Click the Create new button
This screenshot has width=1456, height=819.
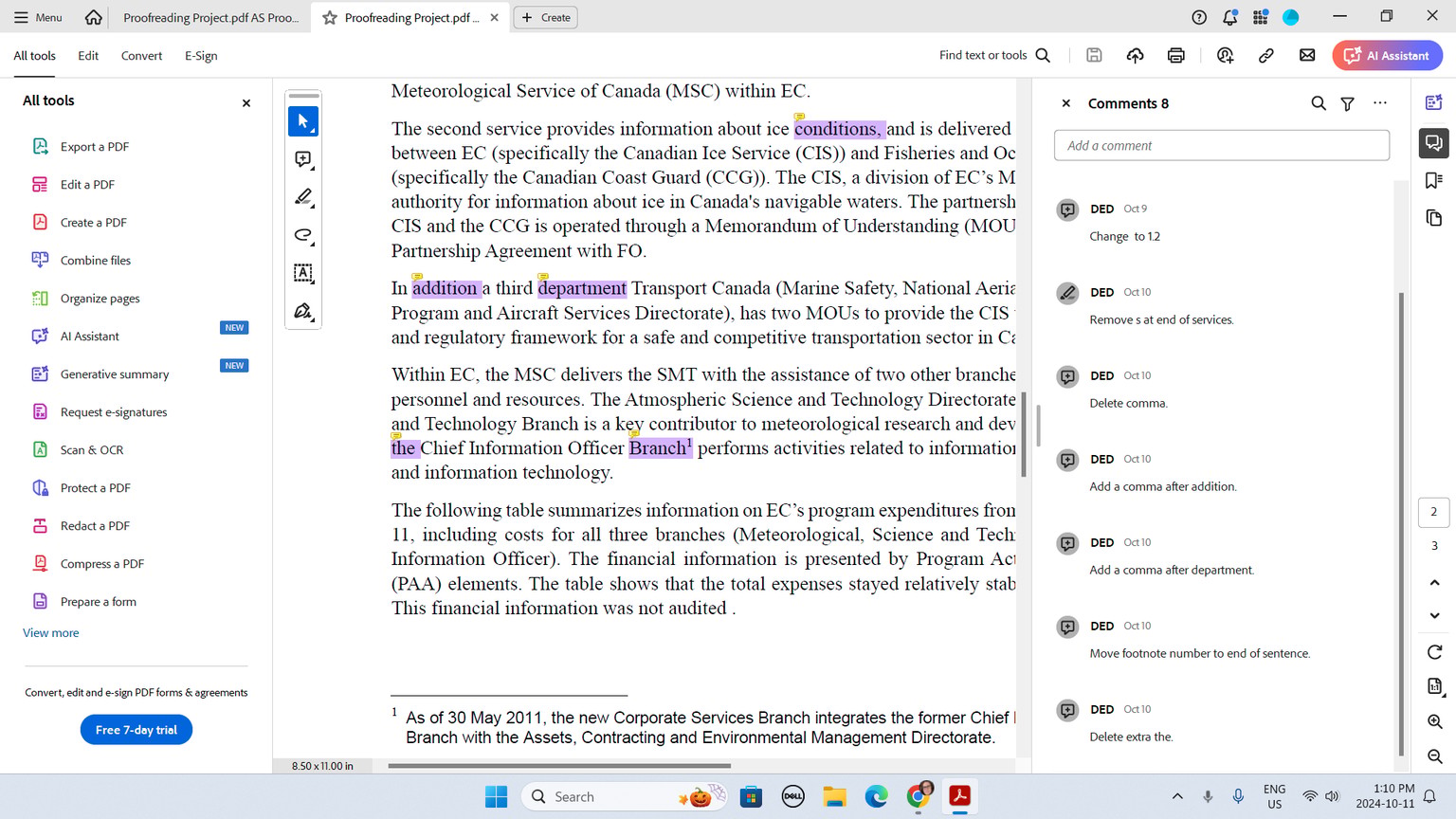tap(546, 17)
